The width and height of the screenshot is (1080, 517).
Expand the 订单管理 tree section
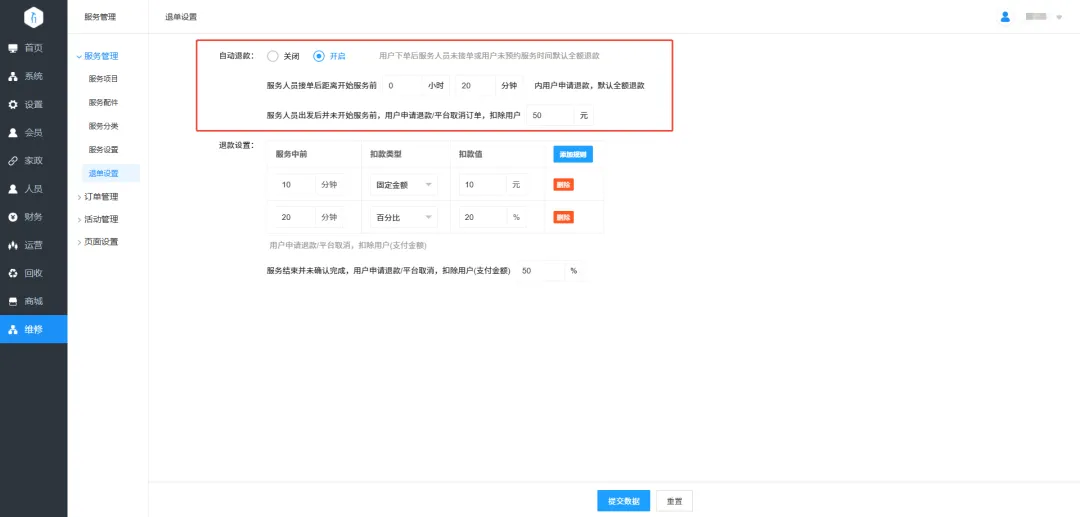coord(100,197)
